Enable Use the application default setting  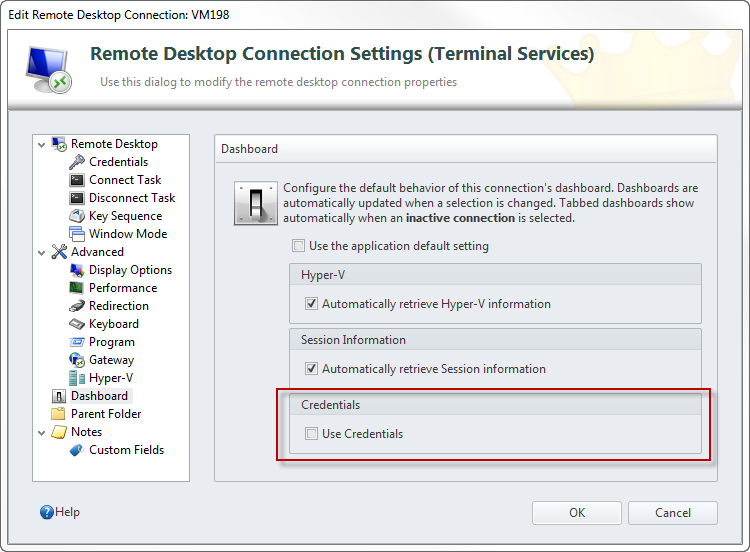point(298,246)
